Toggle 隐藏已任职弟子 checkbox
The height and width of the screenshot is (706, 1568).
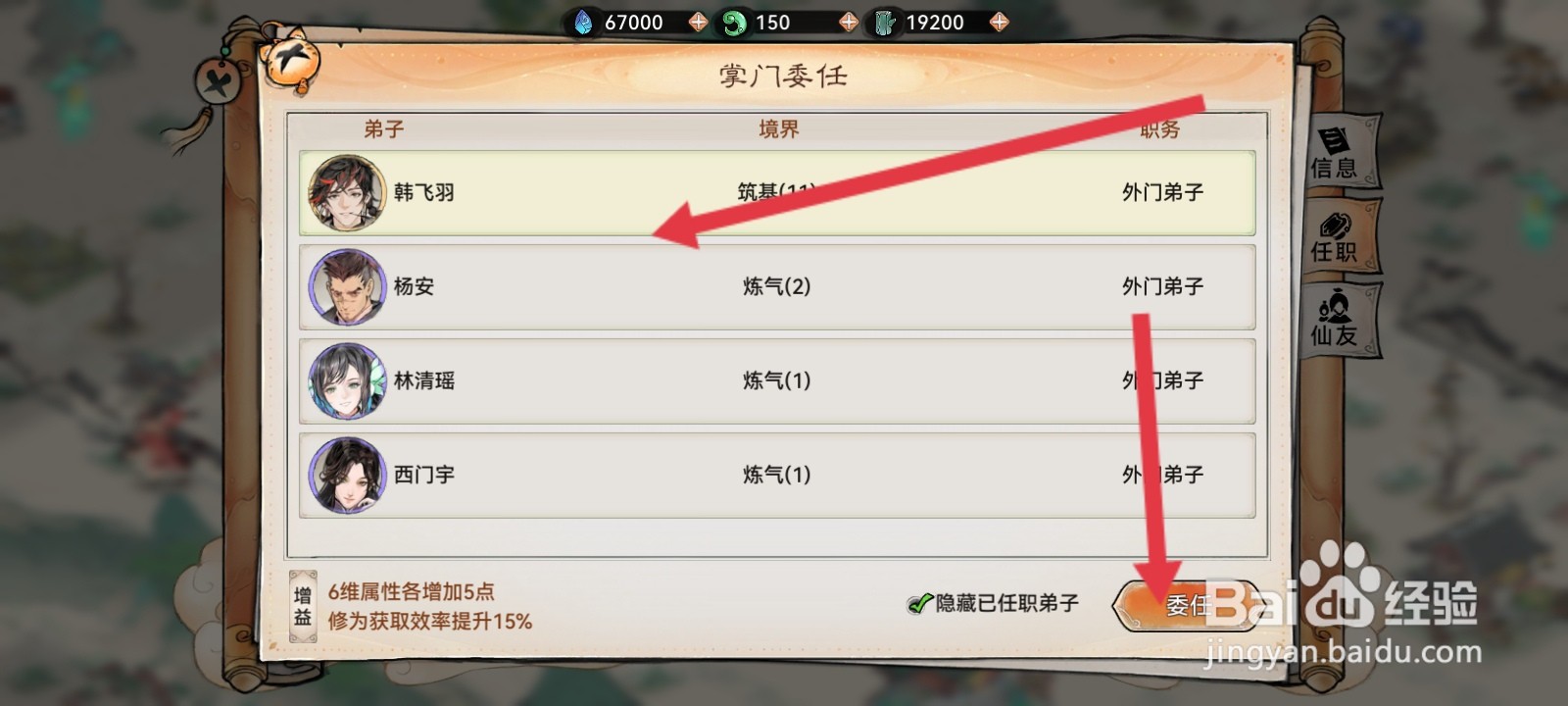918,603
